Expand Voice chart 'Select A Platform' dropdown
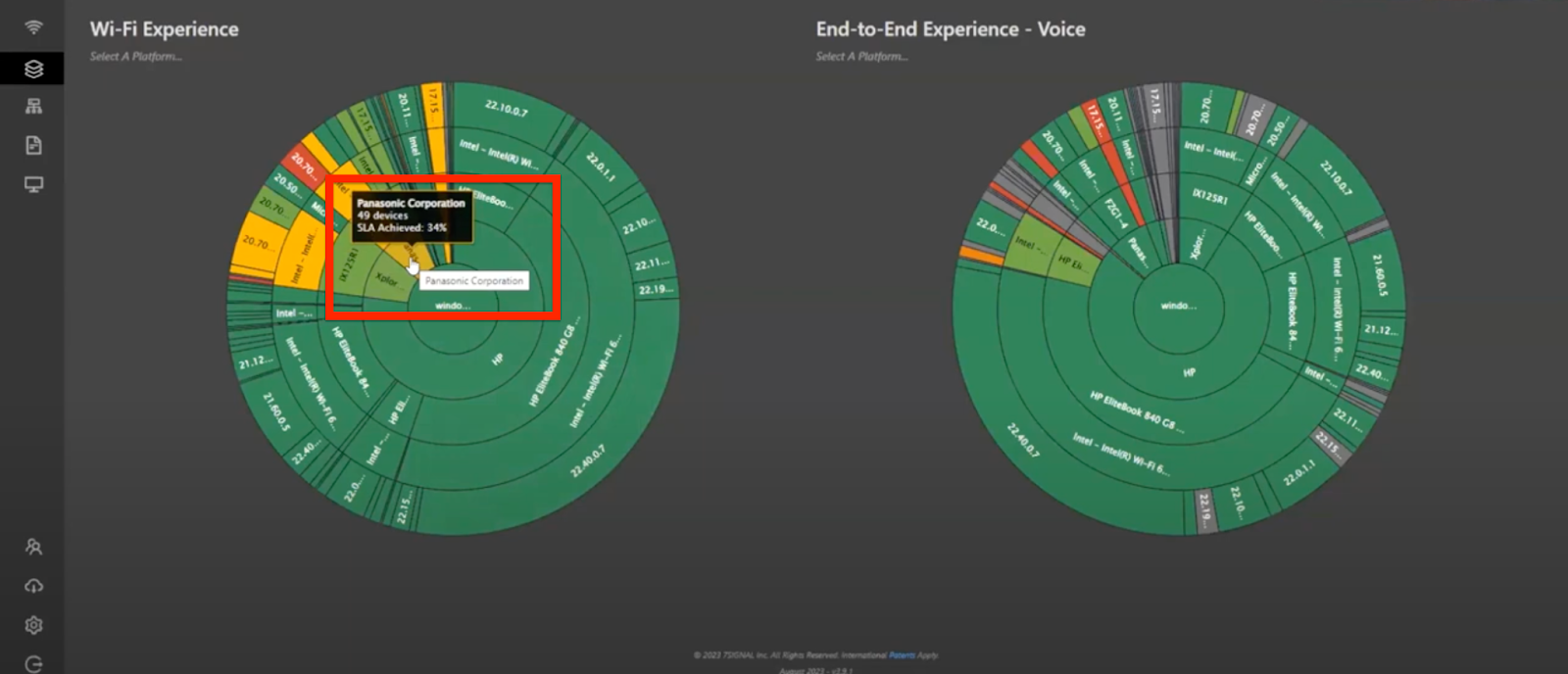Image resolution: width=1568 pixels, height=674 pixels. (861, 57)
